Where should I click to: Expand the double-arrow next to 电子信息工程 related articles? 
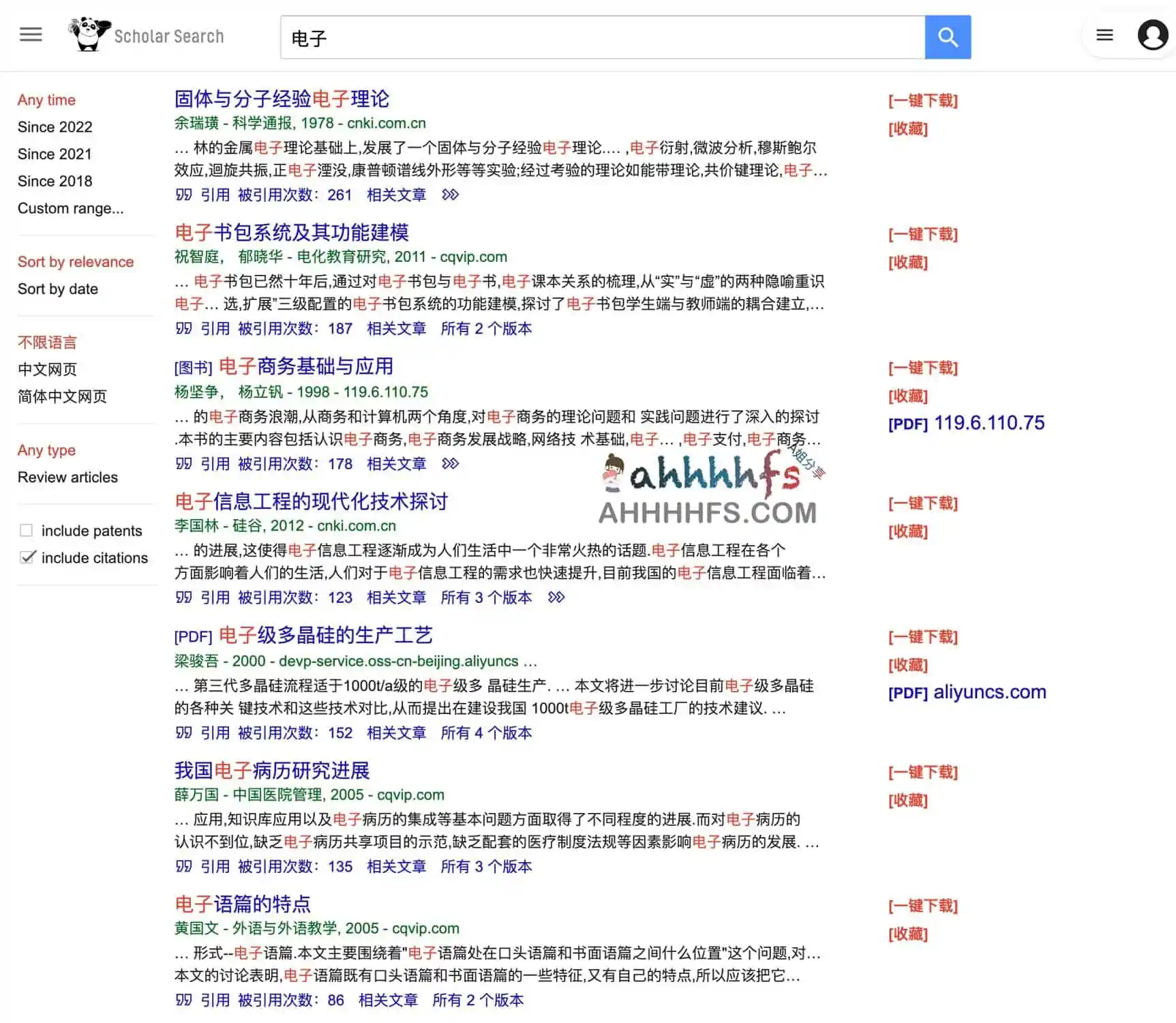coord(556,597)
